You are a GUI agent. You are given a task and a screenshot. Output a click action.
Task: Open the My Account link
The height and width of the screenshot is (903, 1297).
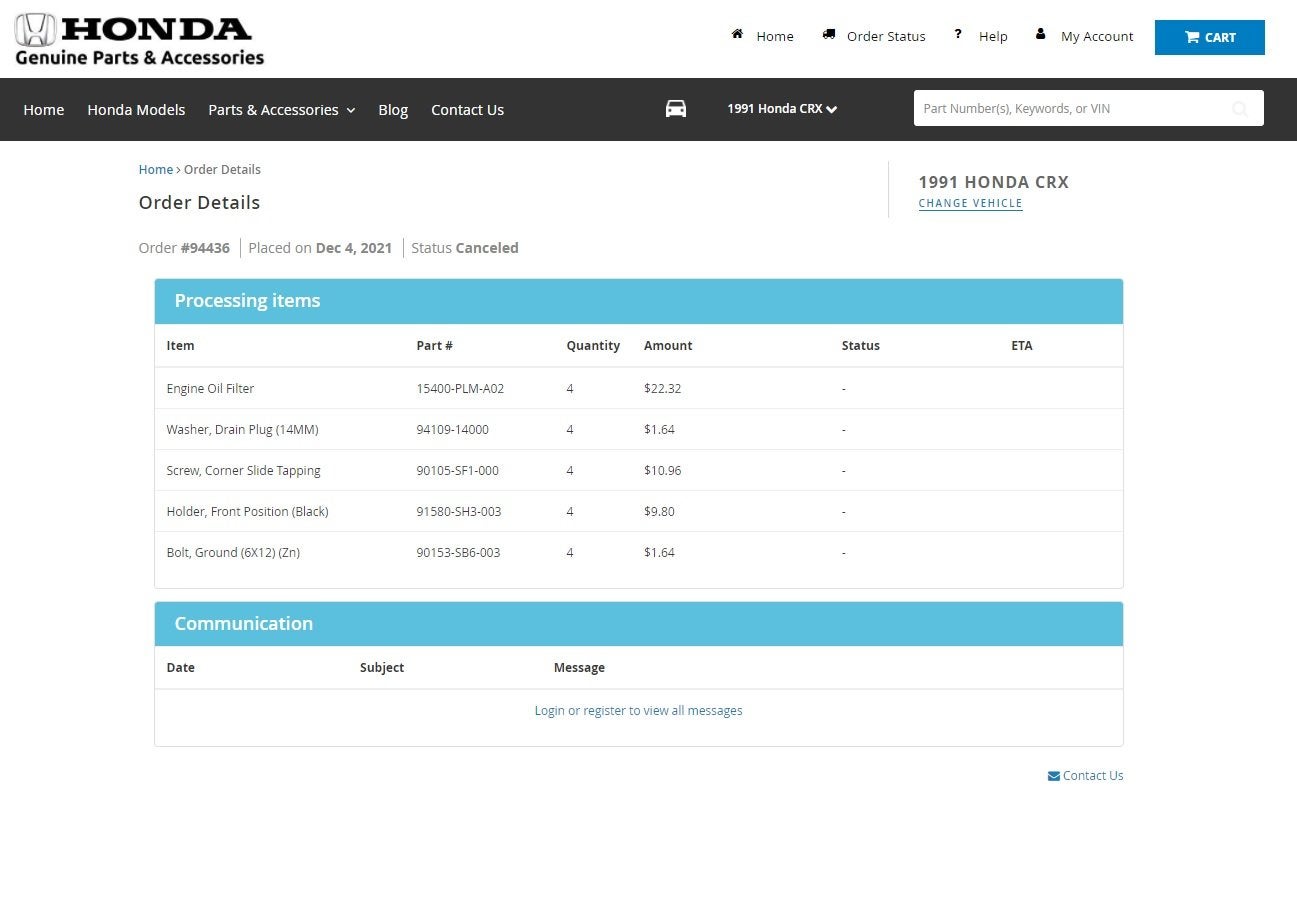(x=1097, y=36)
